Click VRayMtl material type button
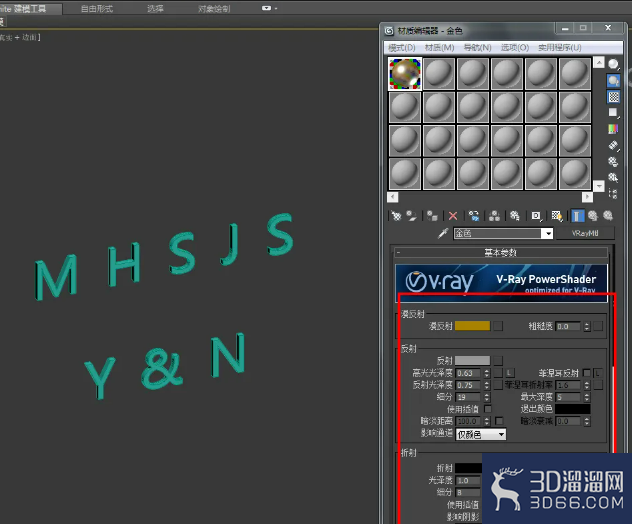The height and width of the screenshot is (524, 632). [x=585, y=233]
